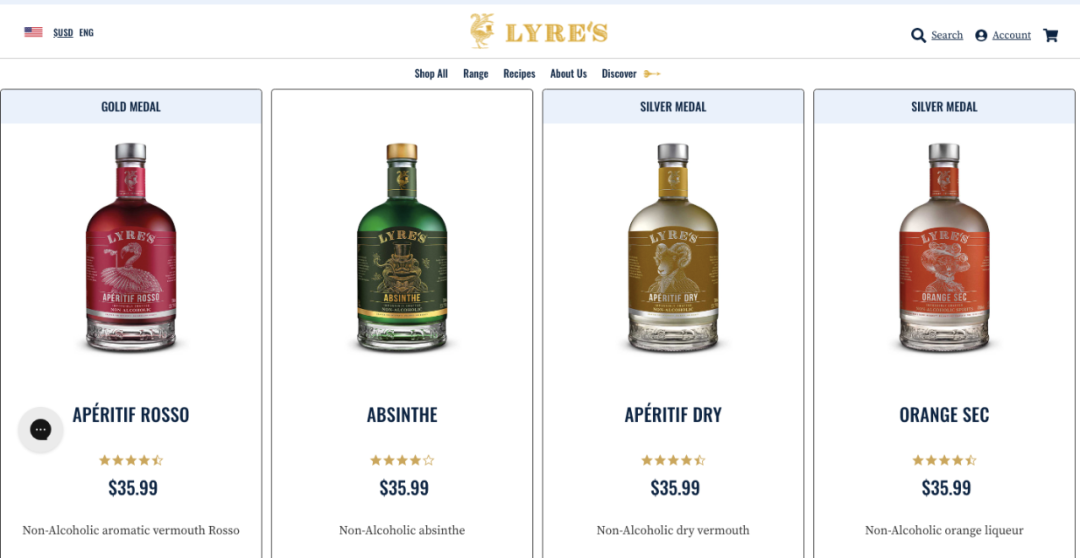This screenshot has height=558, width=1080.
Task: Open the Apéritif Rosso product title
Action: [x=131, y=415]
